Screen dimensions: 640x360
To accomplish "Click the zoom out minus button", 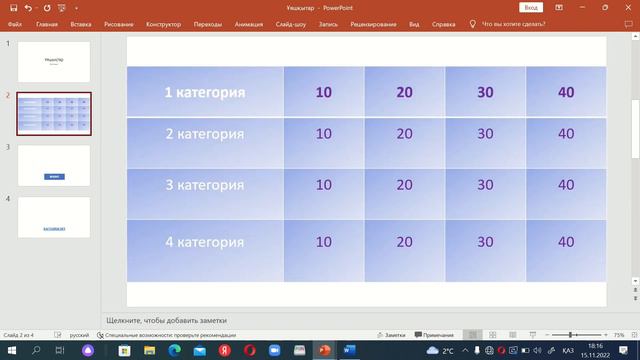I will pyautogui.click(x=547, y=335).
